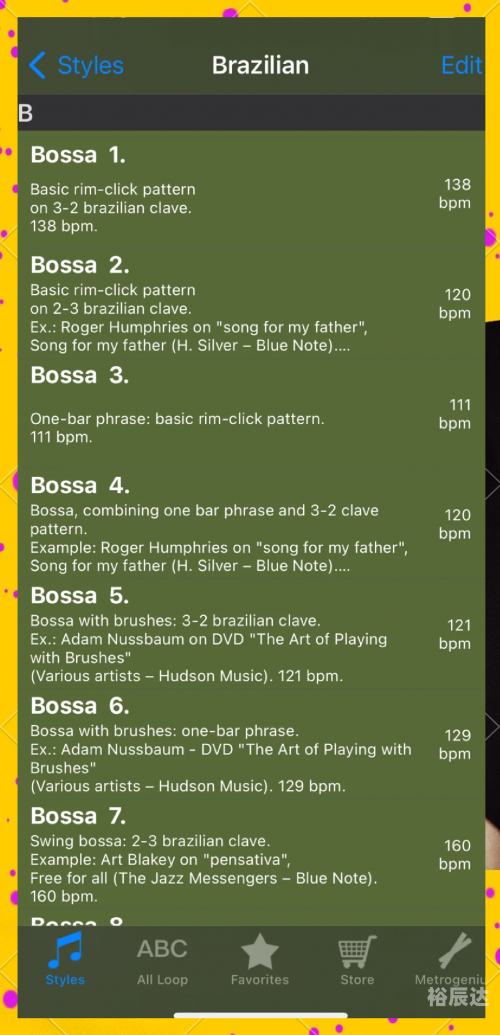Choose Bossa 3. one-bar phrase pattern
The height and width of the screenshot is (1035, 500).
(251, 413)
